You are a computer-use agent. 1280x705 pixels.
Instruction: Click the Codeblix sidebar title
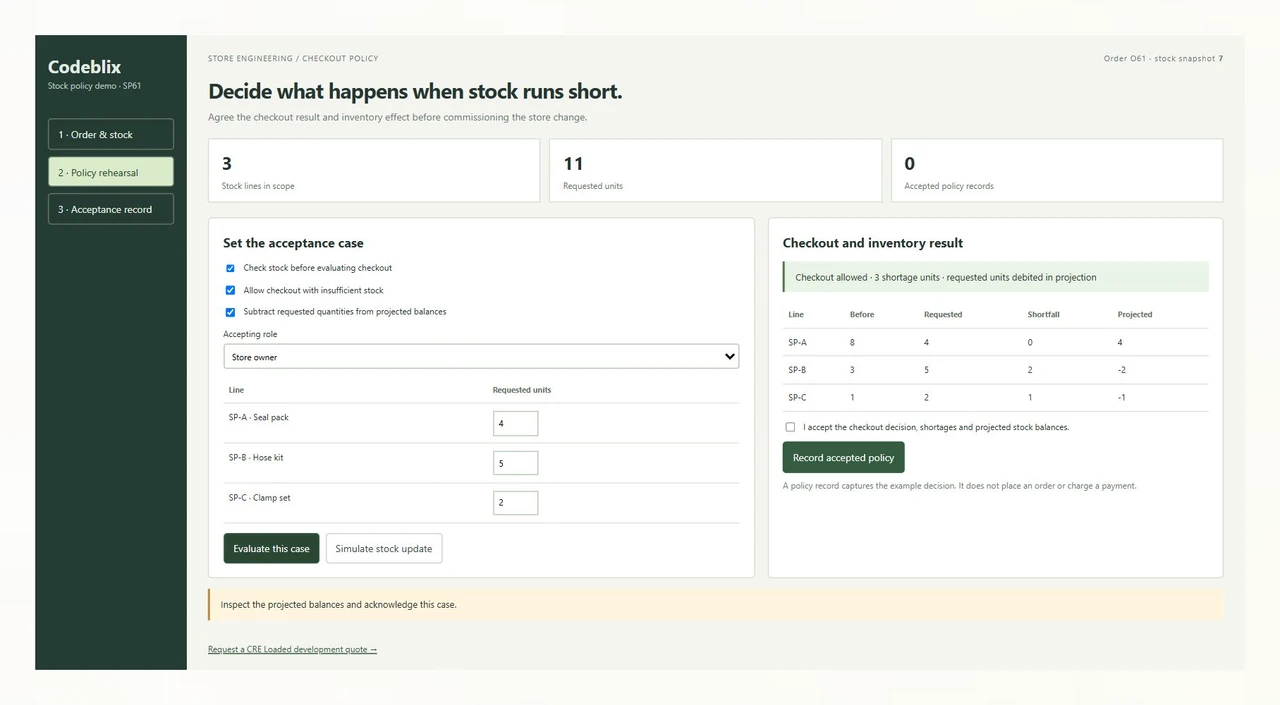tap(85, 67)
